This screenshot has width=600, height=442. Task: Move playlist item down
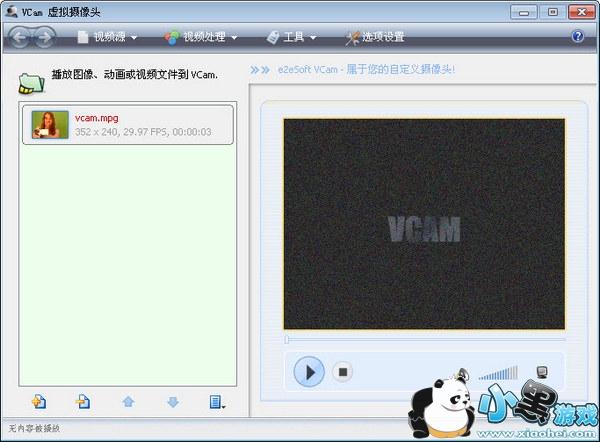point(173,401)
